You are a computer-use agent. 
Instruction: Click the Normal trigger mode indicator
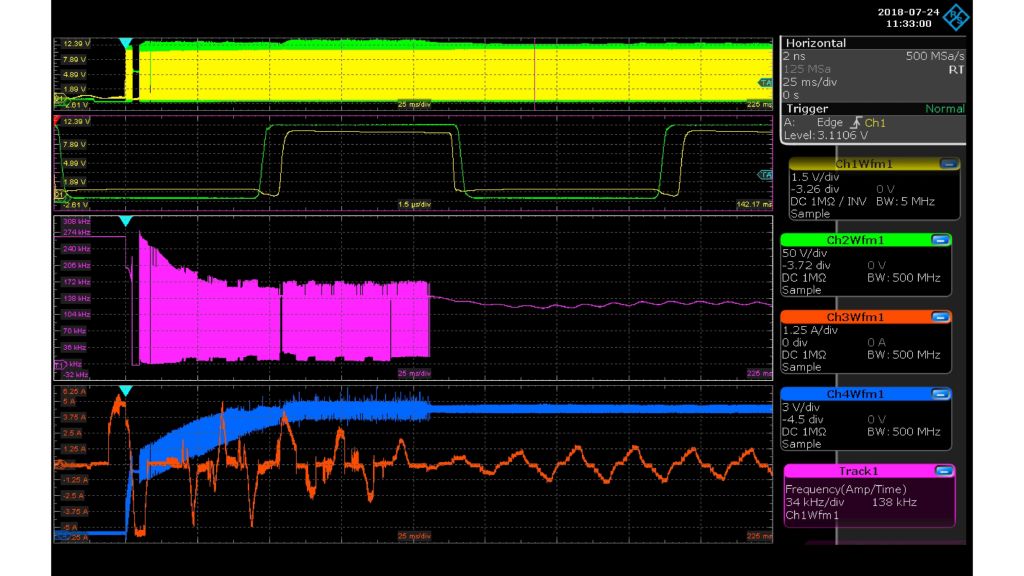tap(944, 109)
